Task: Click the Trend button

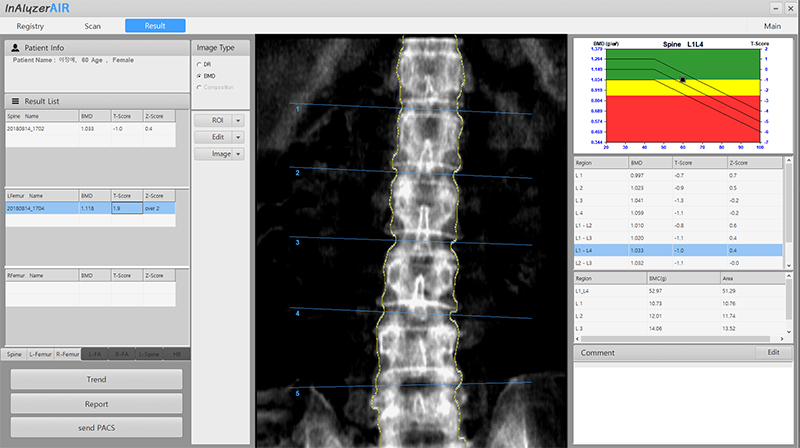Action: pyautogui.click(x=97, y=380)
